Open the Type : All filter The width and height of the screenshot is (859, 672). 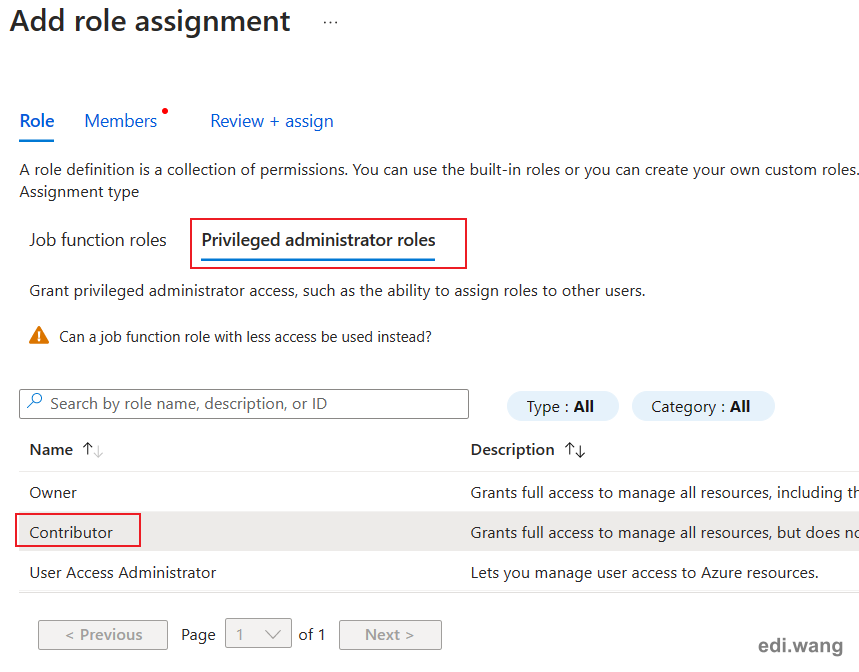pos(563,406)
